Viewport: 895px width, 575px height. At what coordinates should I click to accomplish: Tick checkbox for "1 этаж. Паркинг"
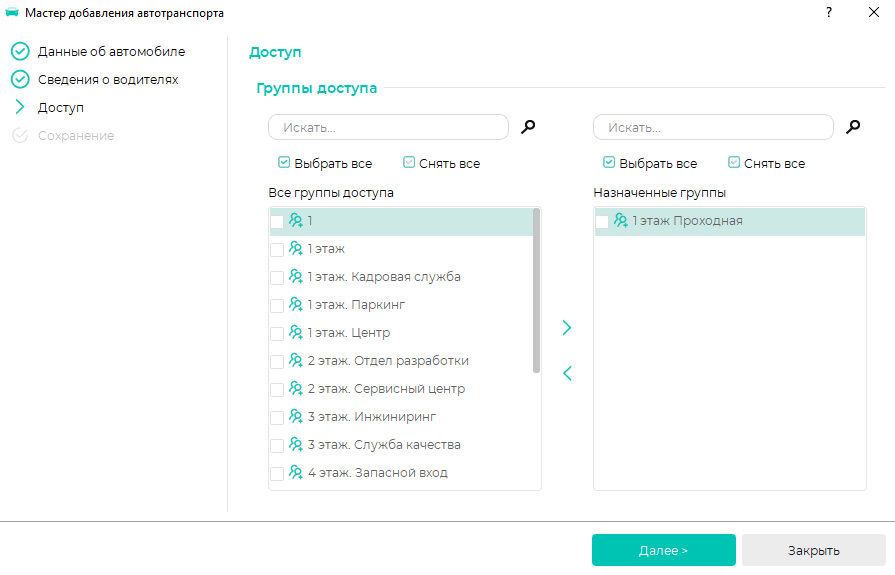[277, 305]
